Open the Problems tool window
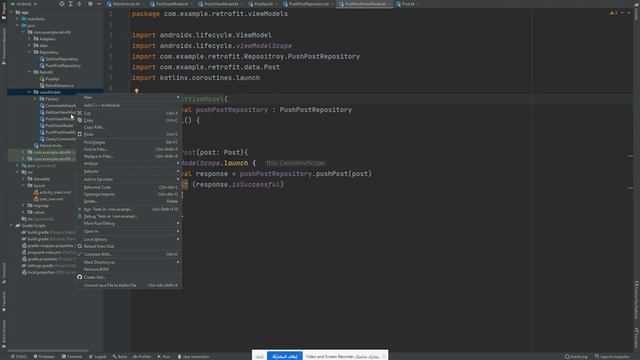The image size is (640, 360). point(44,356)
